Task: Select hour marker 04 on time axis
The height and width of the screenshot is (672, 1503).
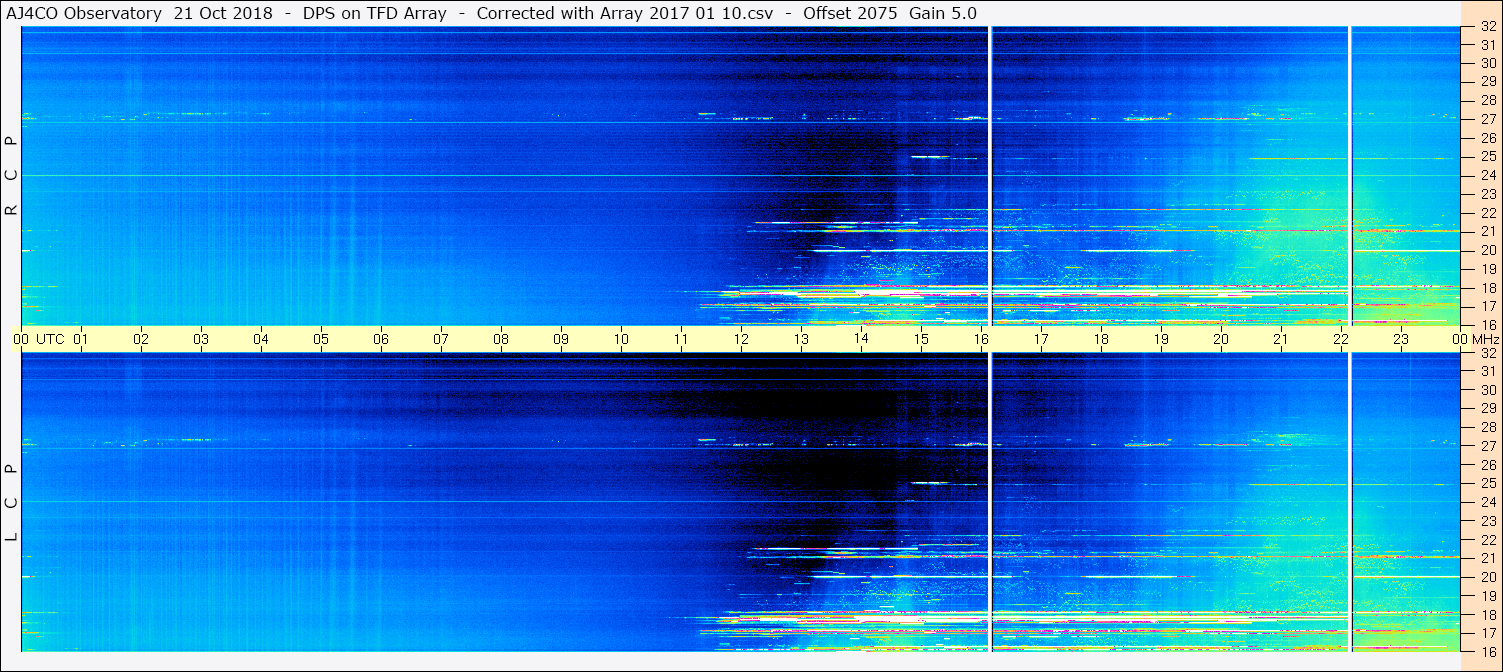Action: [x=261, y=339]
